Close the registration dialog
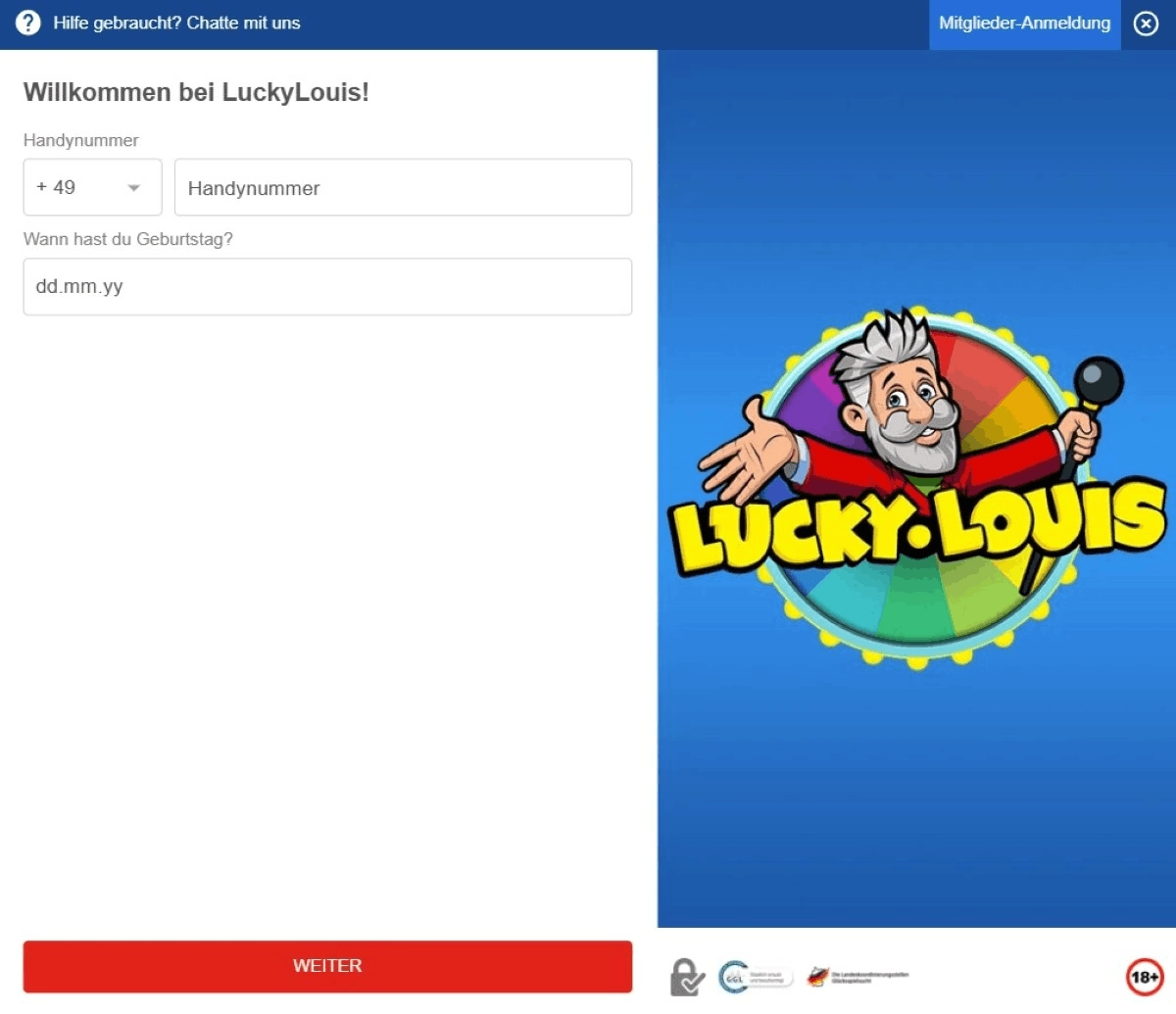This screenshot has width=1176, height=1014. pyautogui.click(x=1146, y=24)
